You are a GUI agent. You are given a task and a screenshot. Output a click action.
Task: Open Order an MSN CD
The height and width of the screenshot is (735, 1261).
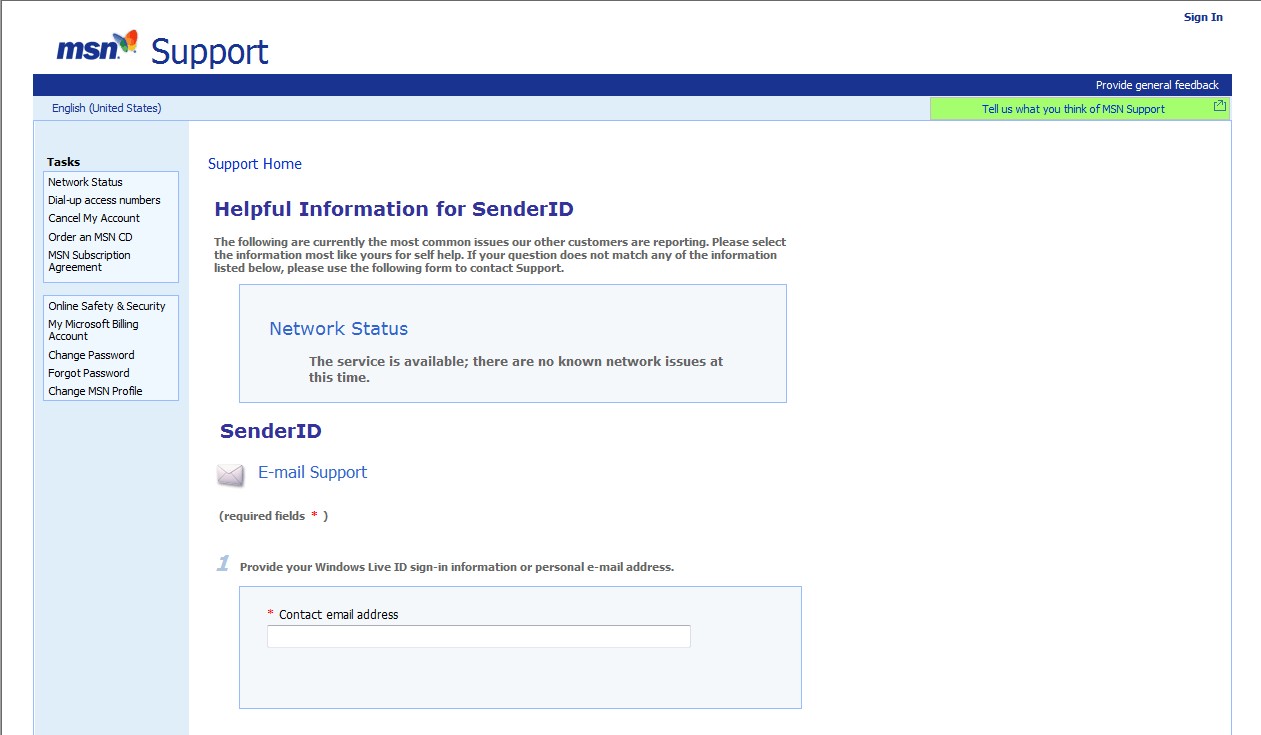[x=90, y=237]
